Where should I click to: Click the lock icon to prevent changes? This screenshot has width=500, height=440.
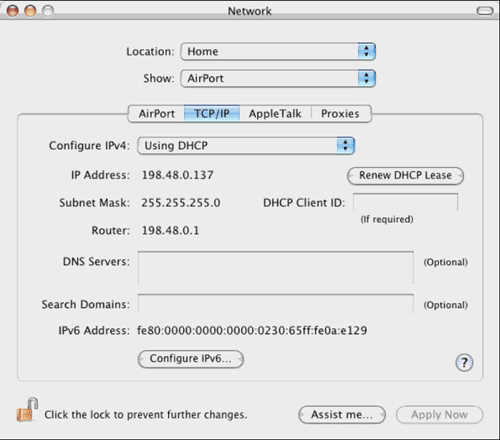27,410
